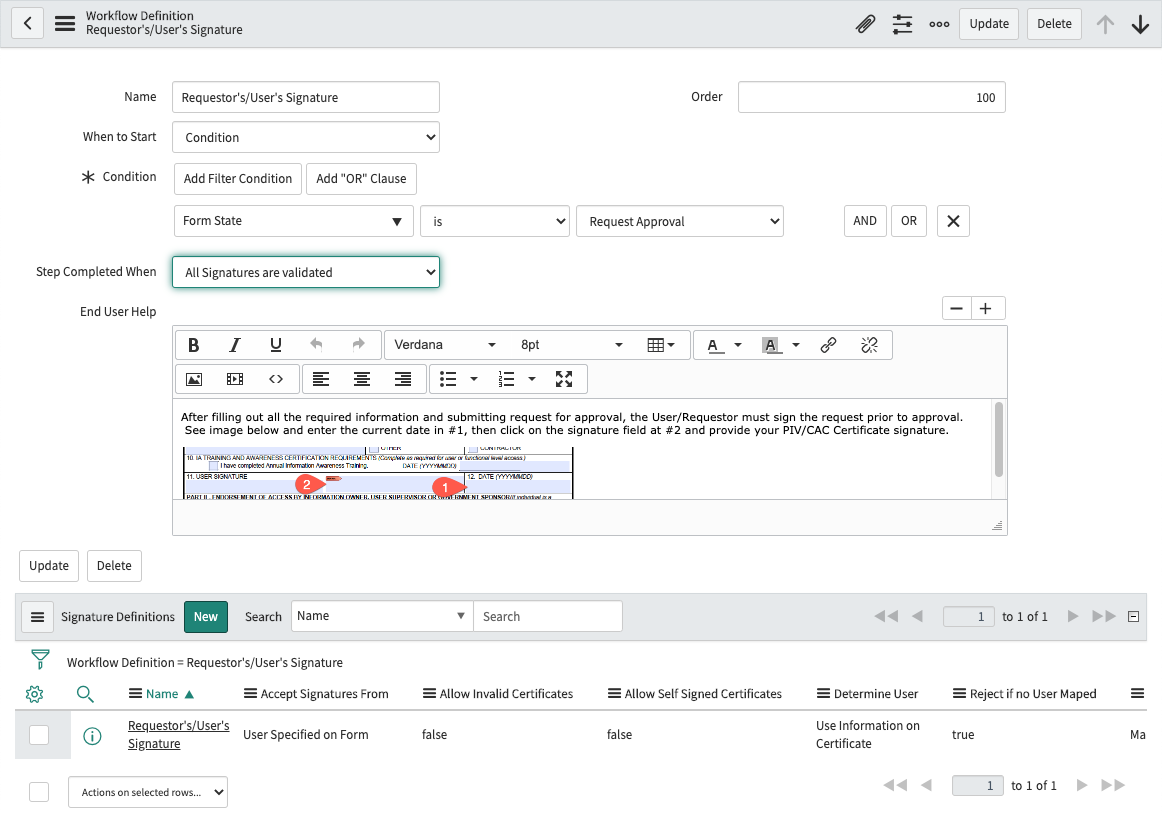Open the filter funnel icon

(40, 659)
